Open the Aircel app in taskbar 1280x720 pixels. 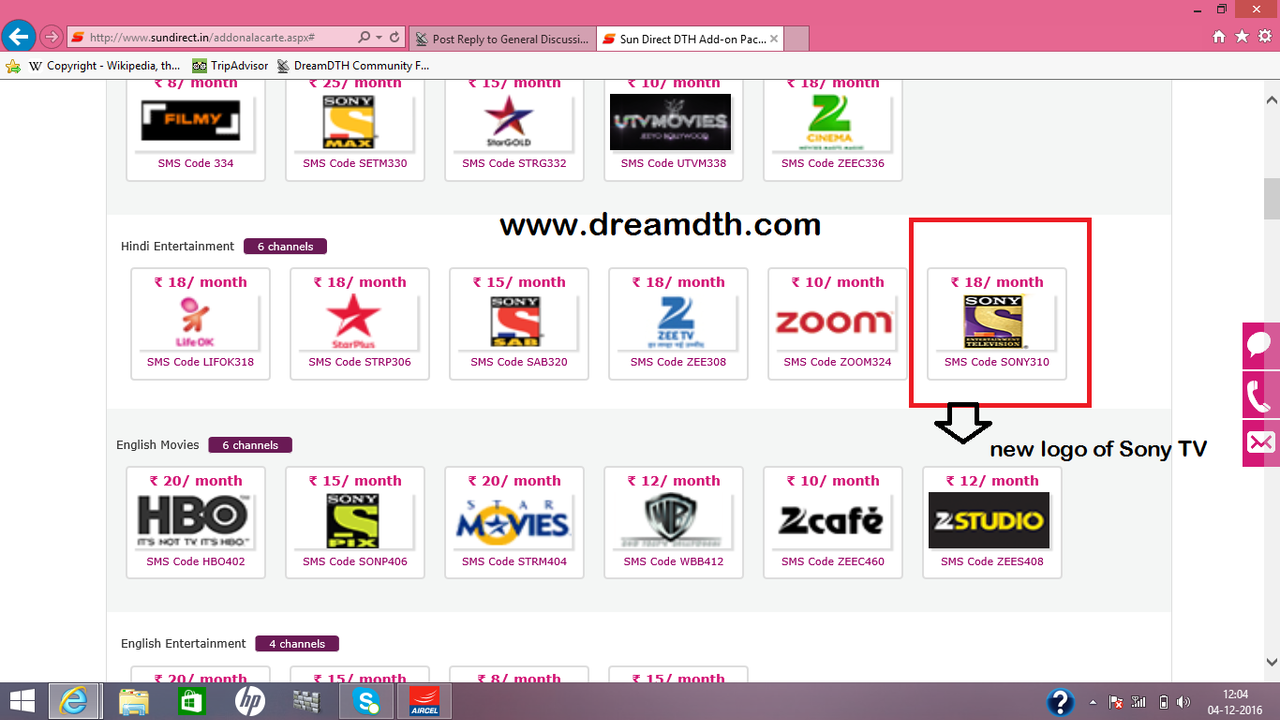coord(424,701)
